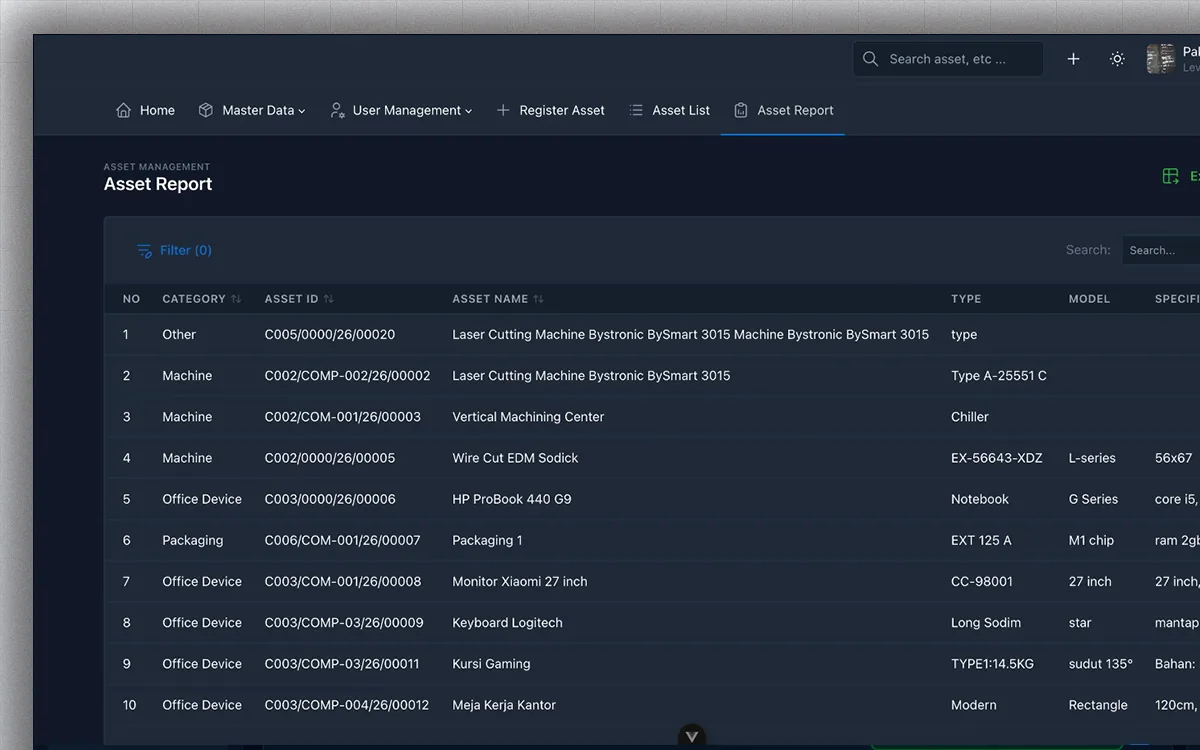Click the magnifier icon in the asset search bar
This screenshot has height=750, width=1200.
(x=870, y=59)
